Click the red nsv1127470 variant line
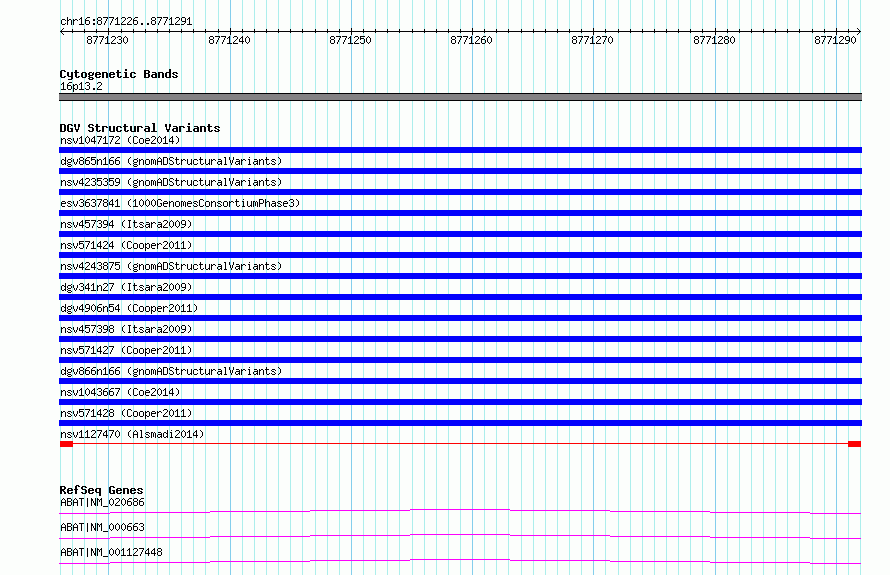This screenshot has height=575, width=890. pos(460,444)
